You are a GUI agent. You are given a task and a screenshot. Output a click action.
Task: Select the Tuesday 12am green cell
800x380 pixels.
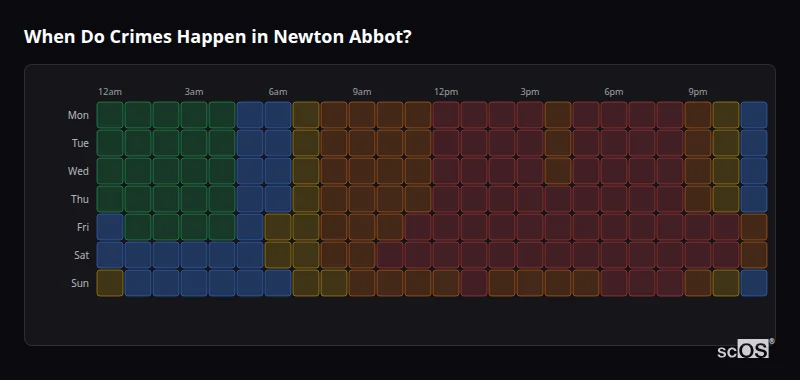click(x=110, y=143)
